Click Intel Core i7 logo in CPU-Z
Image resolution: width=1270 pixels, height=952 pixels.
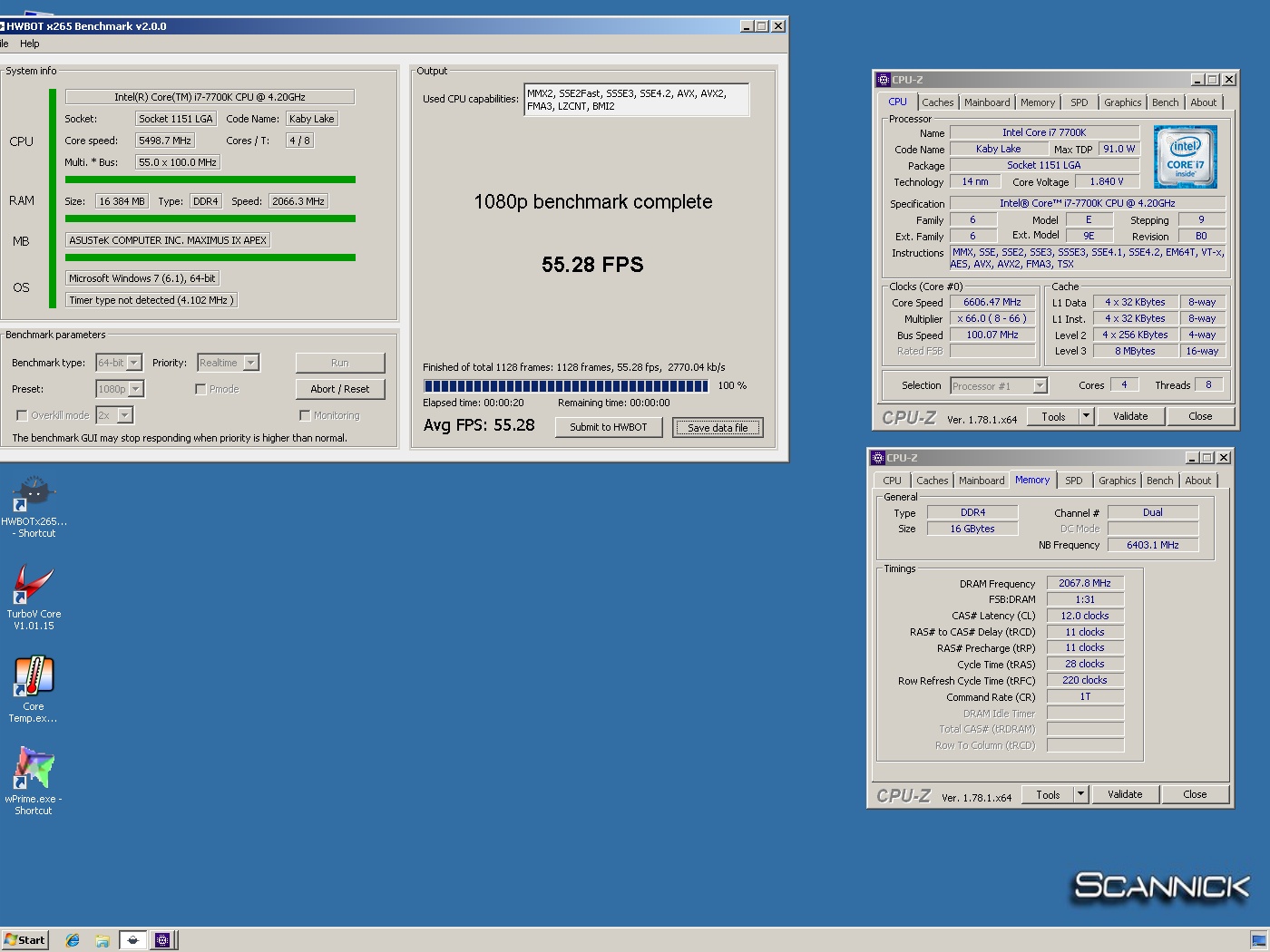[x=1186, y=158]
